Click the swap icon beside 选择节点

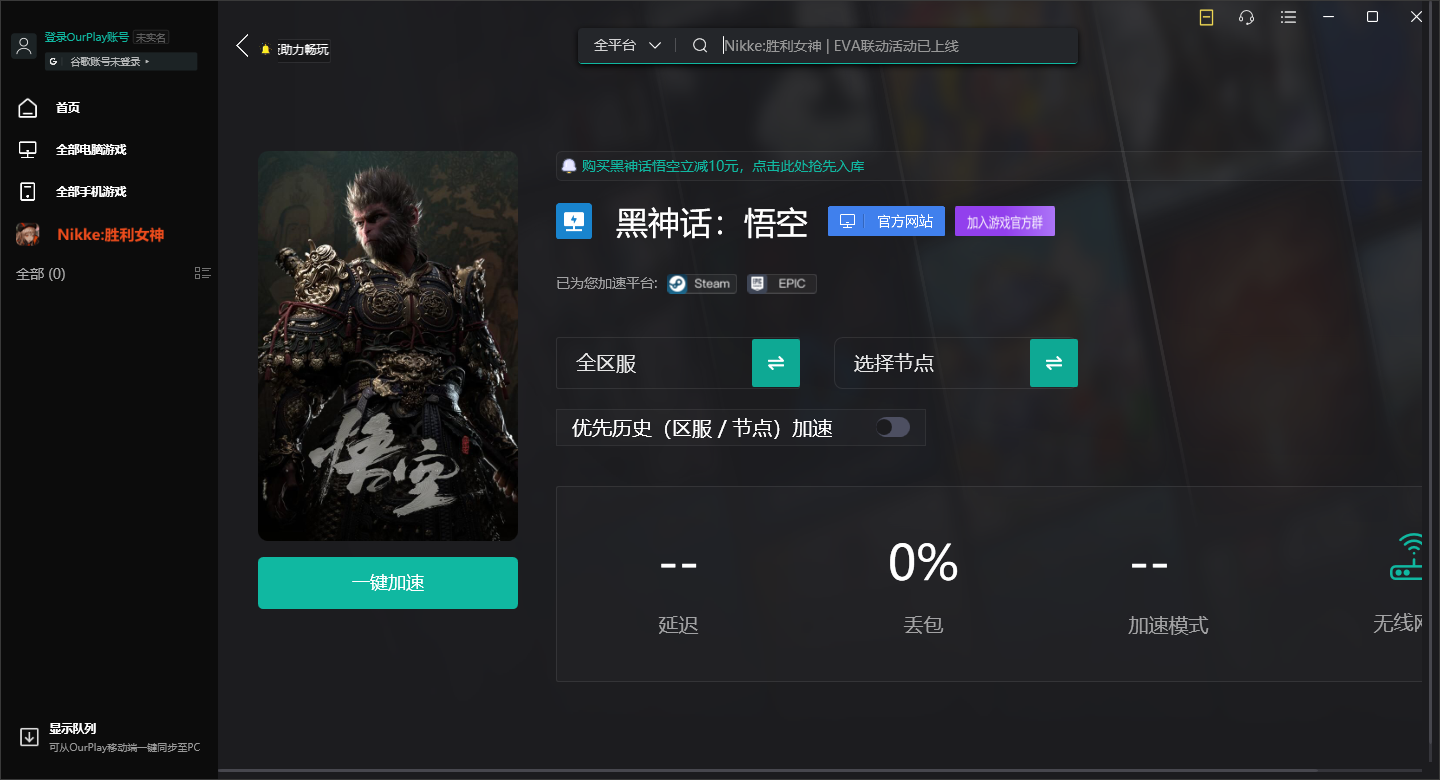click(x=1054, y=363)
